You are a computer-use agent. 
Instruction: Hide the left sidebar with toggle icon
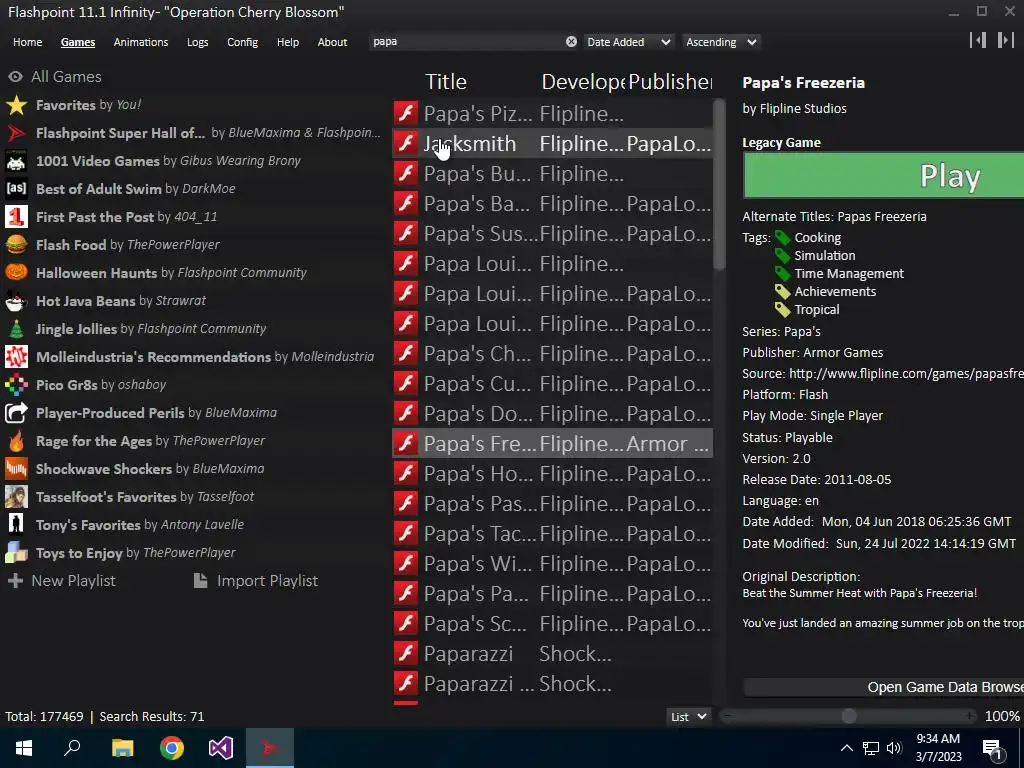tap(978, 40)
